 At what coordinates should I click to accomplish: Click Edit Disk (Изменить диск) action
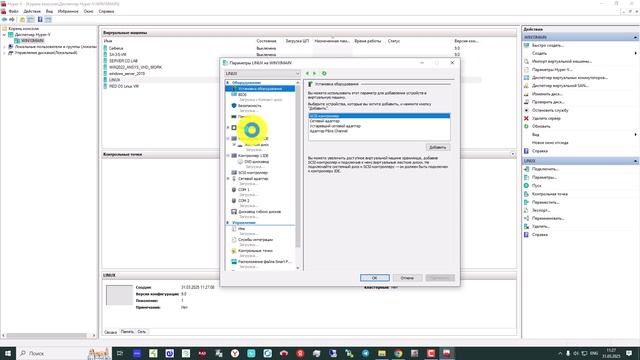[547, 94]
